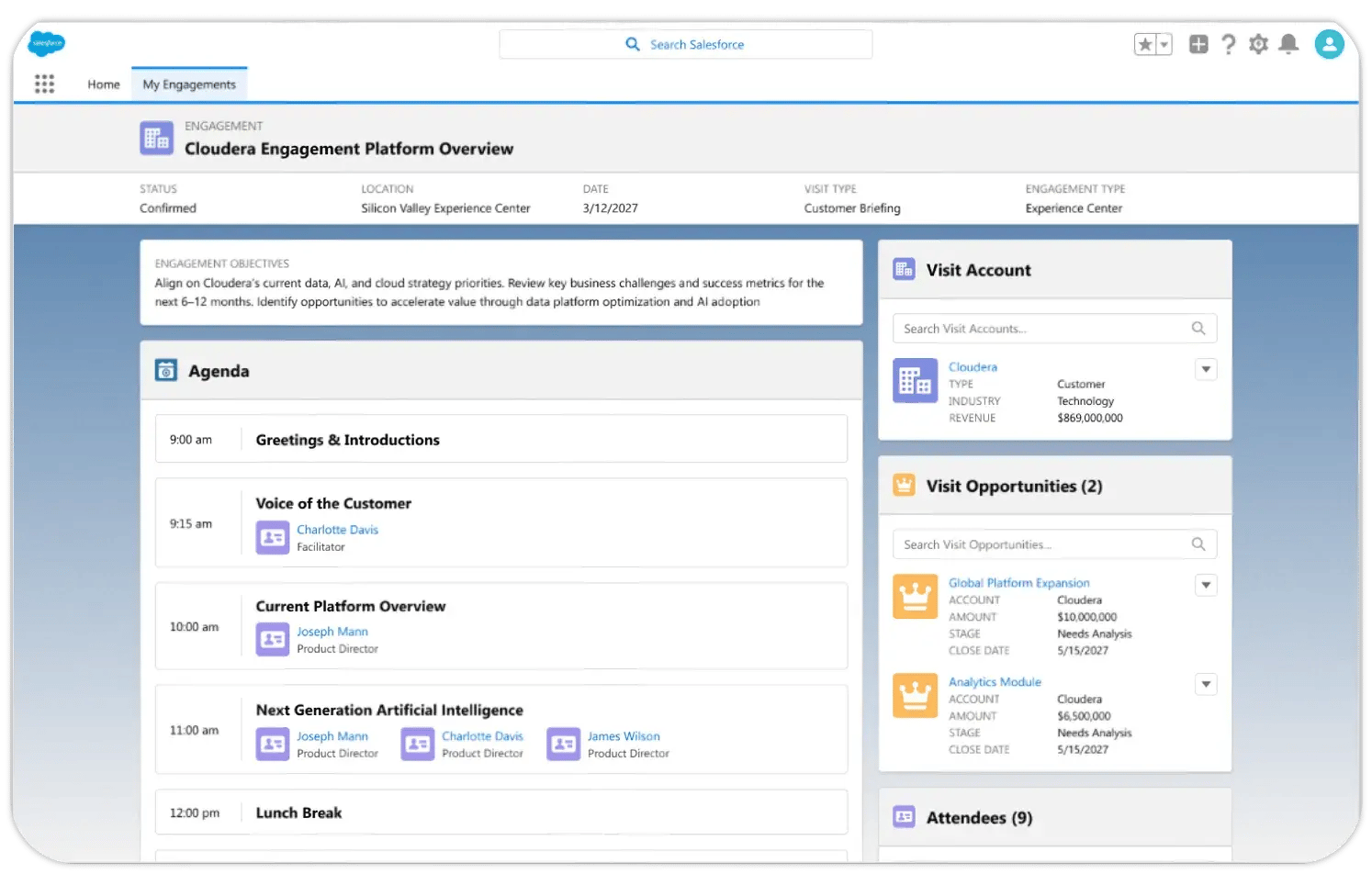Expand Analytics Module actions dropdown
Viewport: 1372px width, 874px height.
pyautogui.click(x=1207, y=684)
